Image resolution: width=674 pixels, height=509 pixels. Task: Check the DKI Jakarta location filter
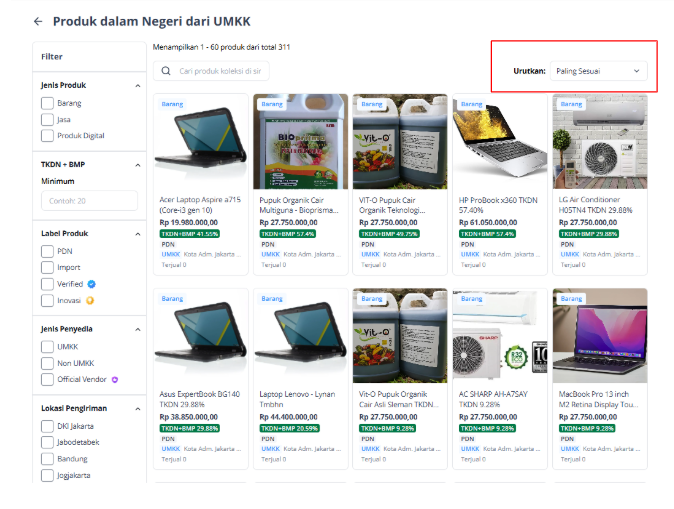[x=47, y=426]
